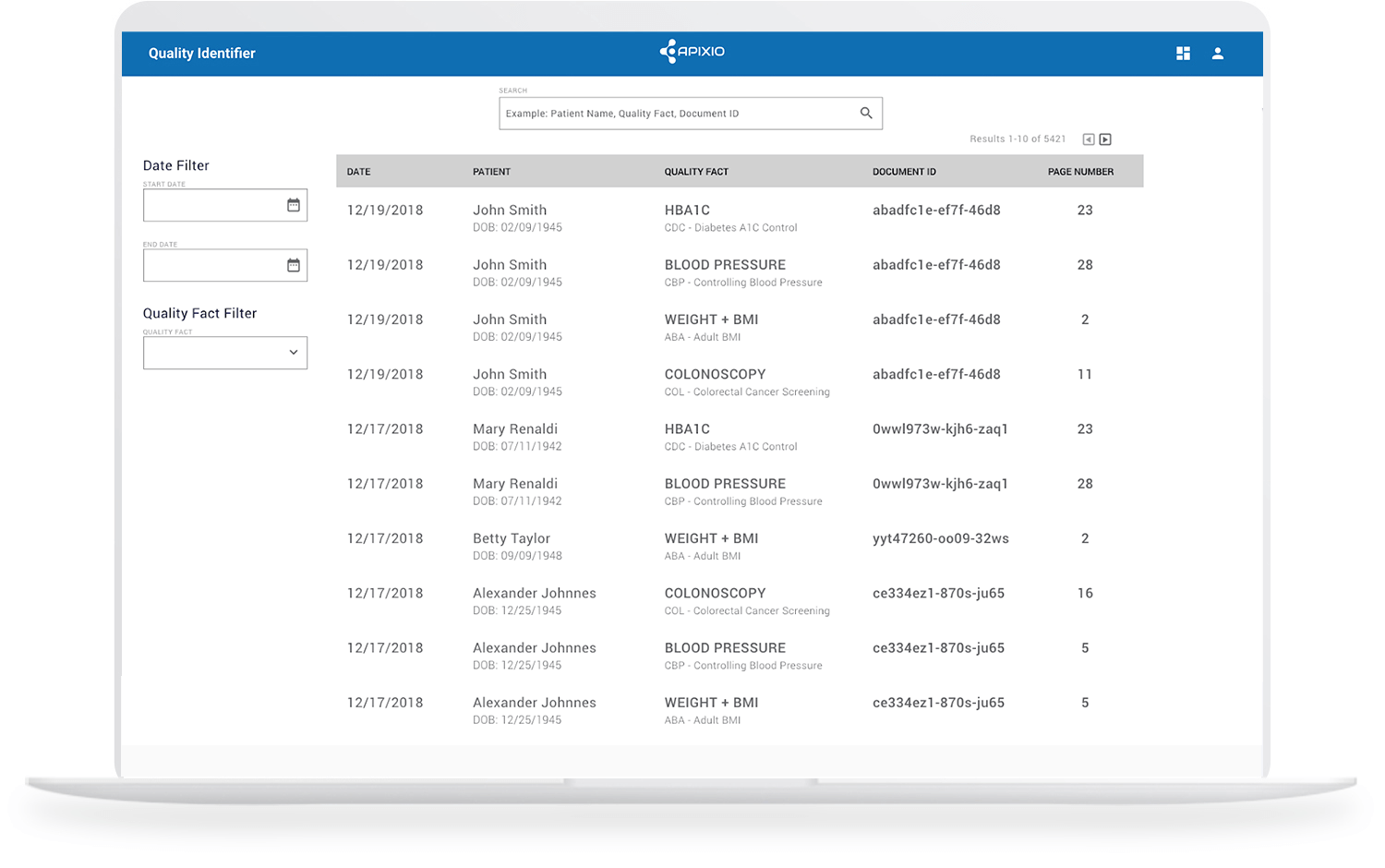Image resolution: width=1385 pixels, height=868 pixels.
Task: Focus the search input field
Action: tap(691, 113)
